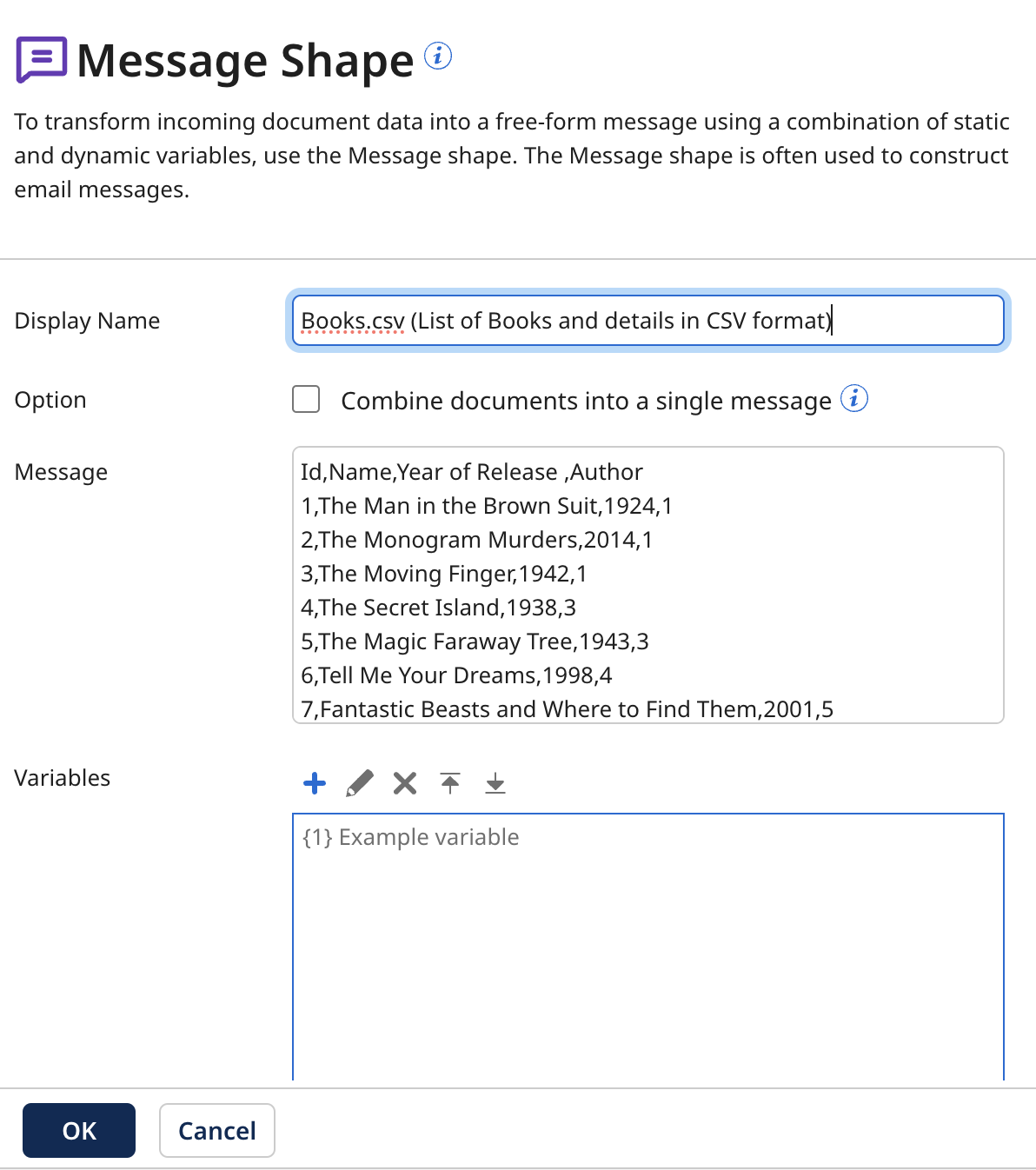Image resolution: width=1036 pixels, height=1170 pixels.
Task: Click the purple Message shape header icon
Action: [x=40, y=60]
